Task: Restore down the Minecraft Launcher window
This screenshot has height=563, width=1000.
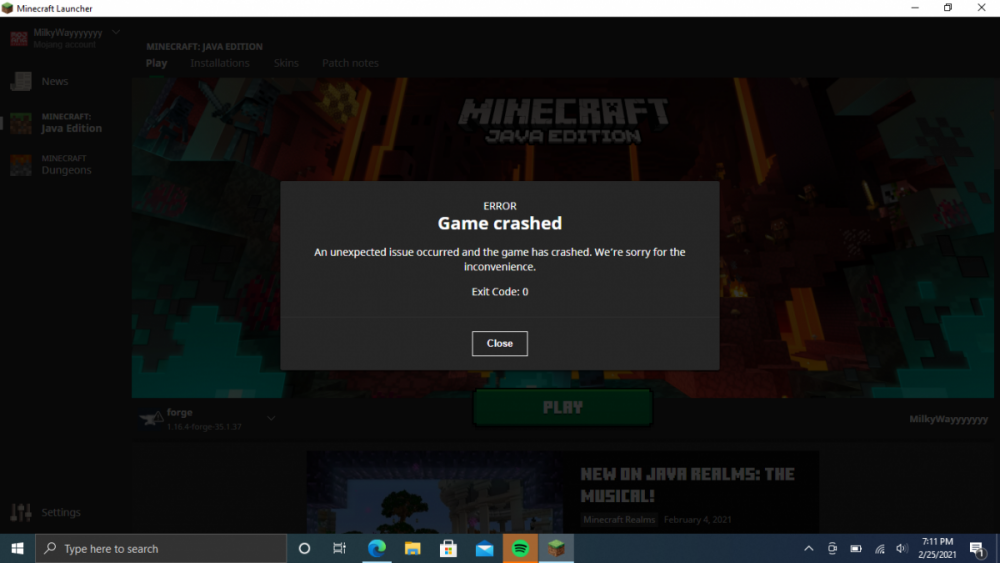Action: point(948,8)
